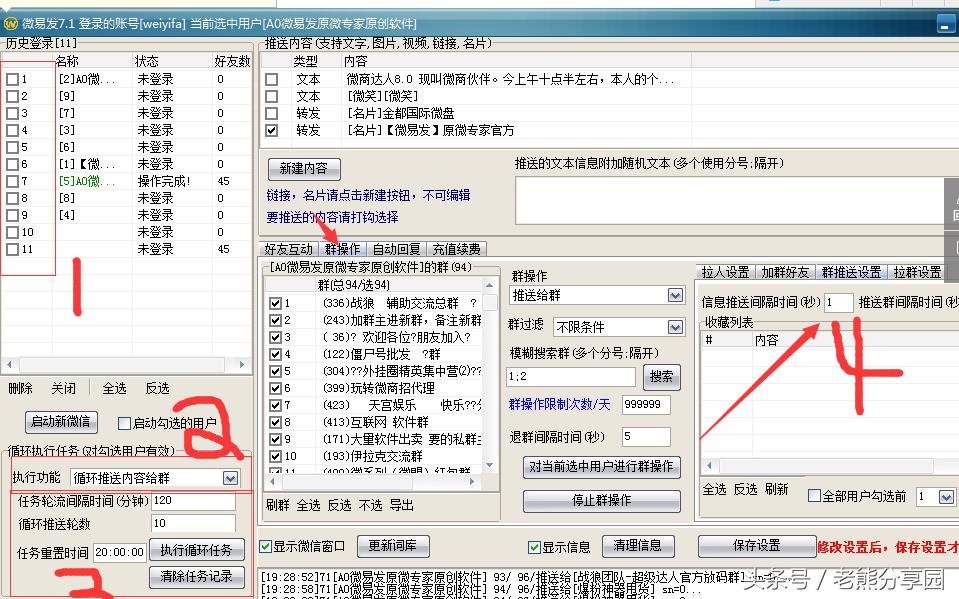
Task: Click group list scroll-up arrow
Action: tap(489, 285)
